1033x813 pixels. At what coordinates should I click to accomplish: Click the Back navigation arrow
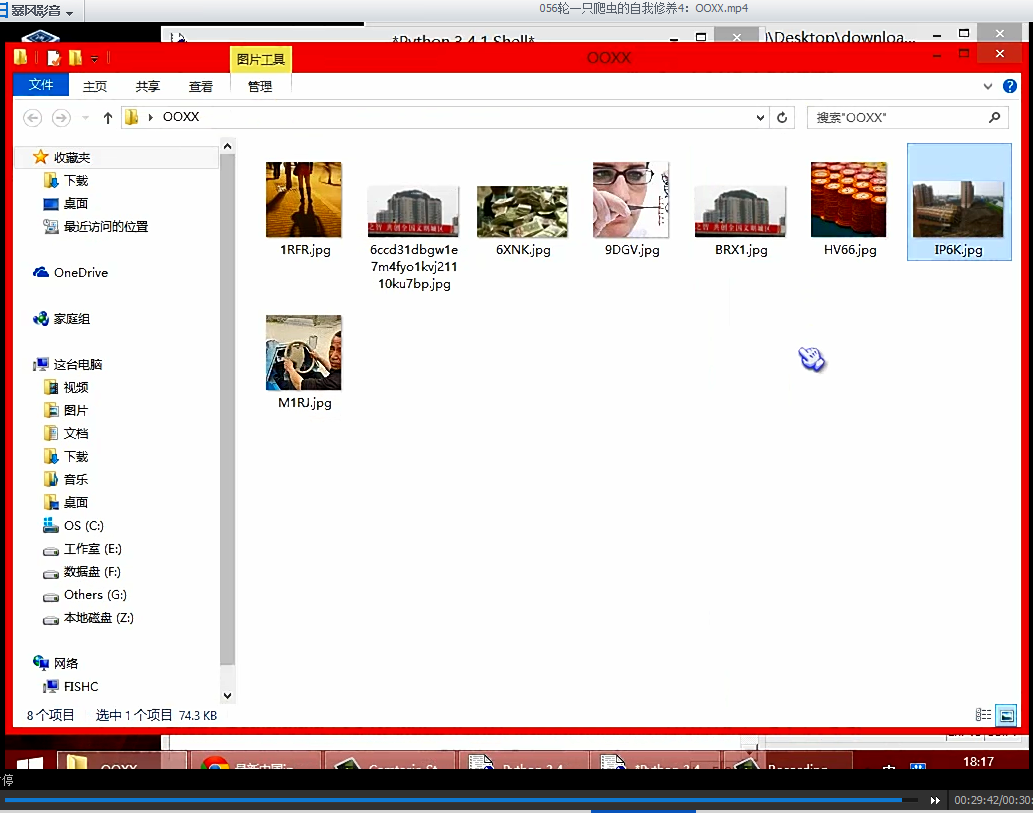33,118
